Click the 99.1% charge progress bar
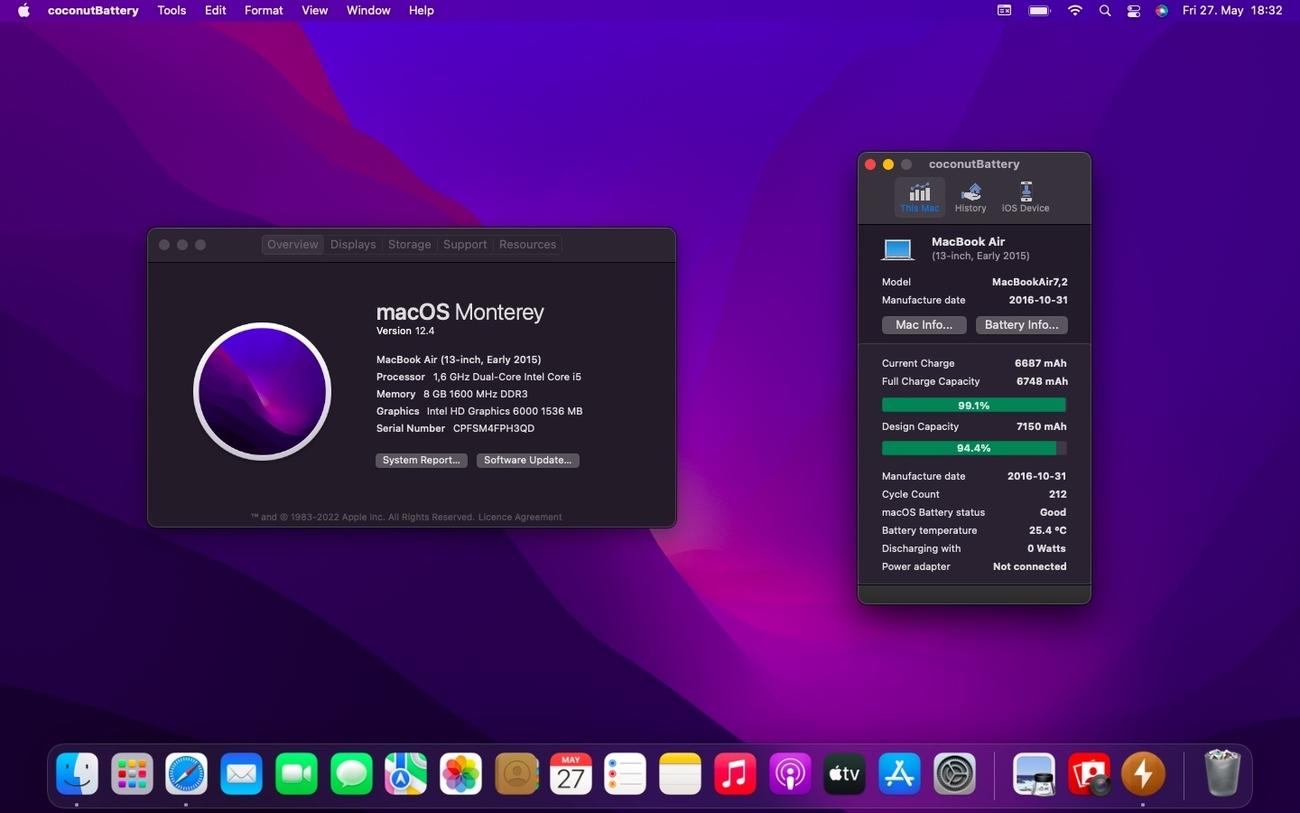Screen dimensions: 1300x813 click(x=974, y=405)
